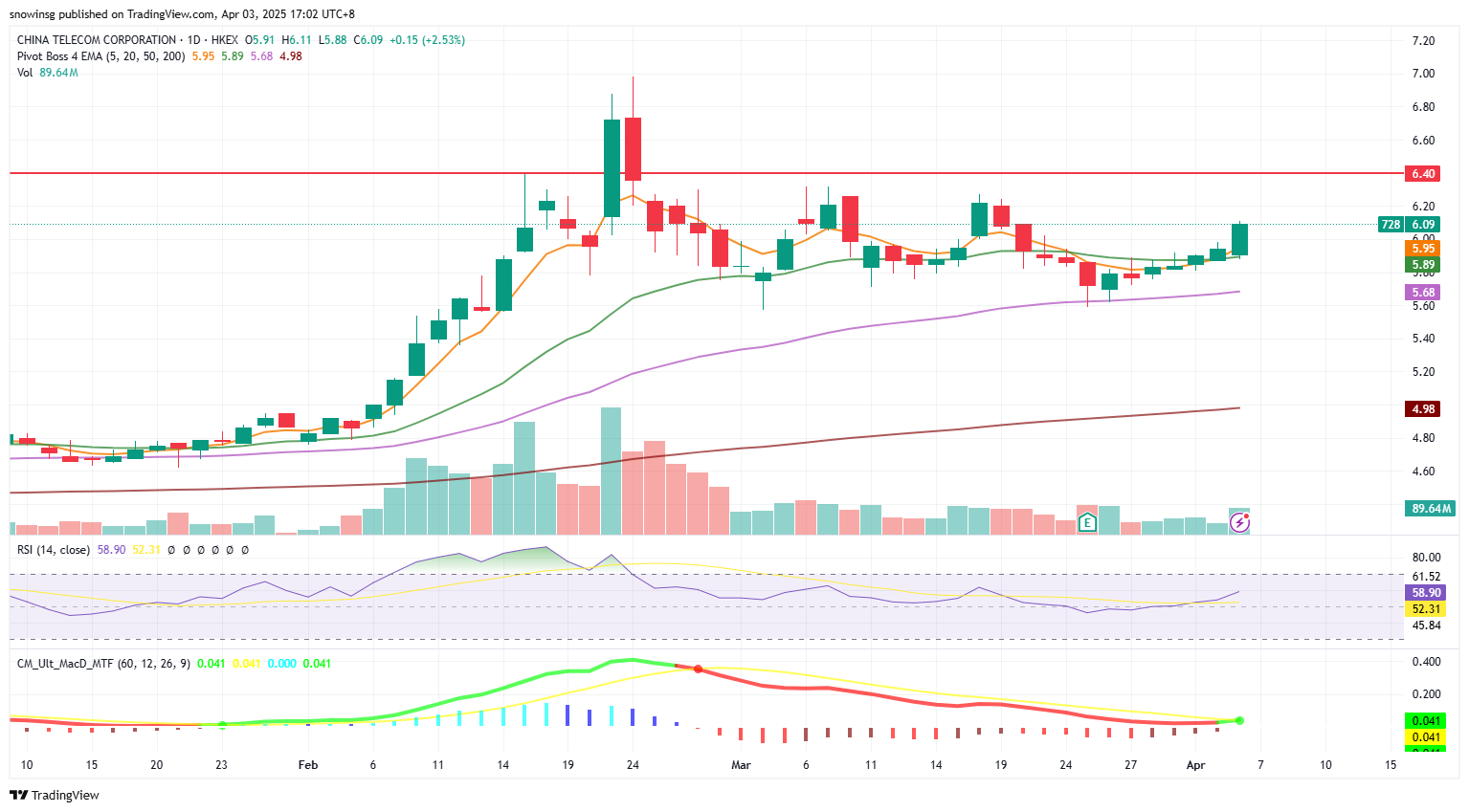
Task: Click the 6.09 current price label on the axis
Action: [x=1423, y=225]
